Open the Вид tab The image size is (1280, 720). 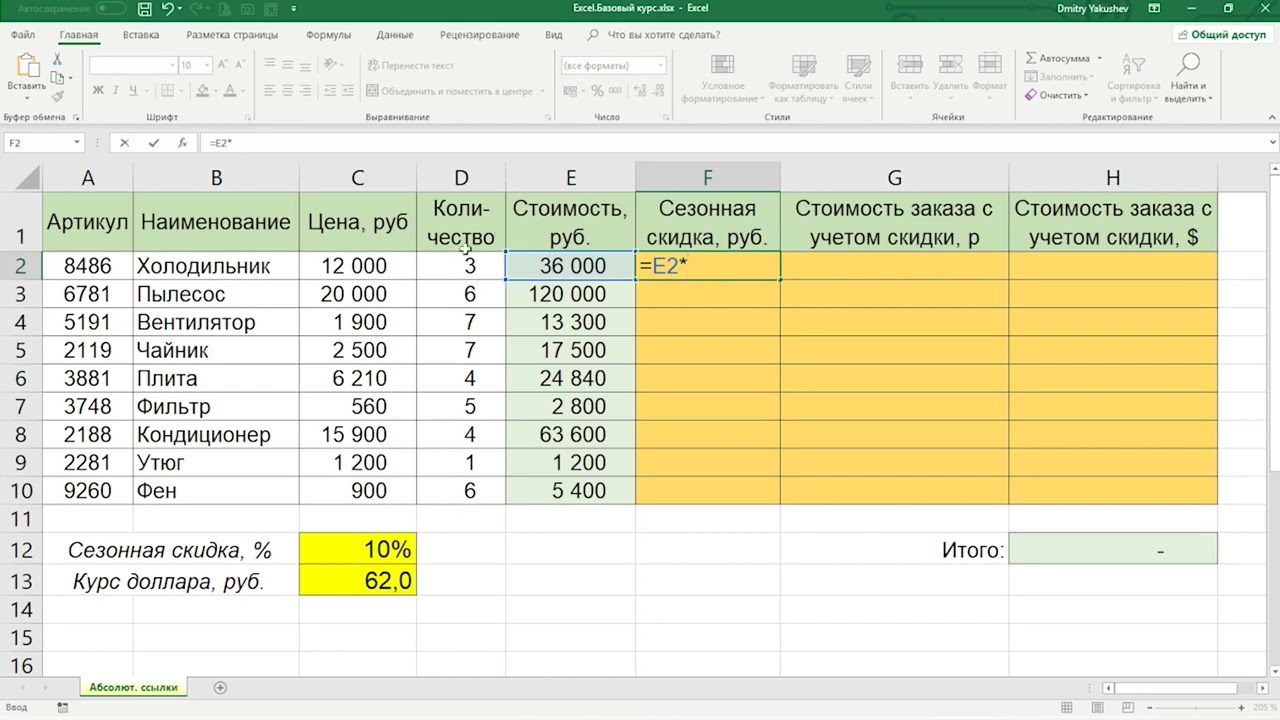point(554,35)
